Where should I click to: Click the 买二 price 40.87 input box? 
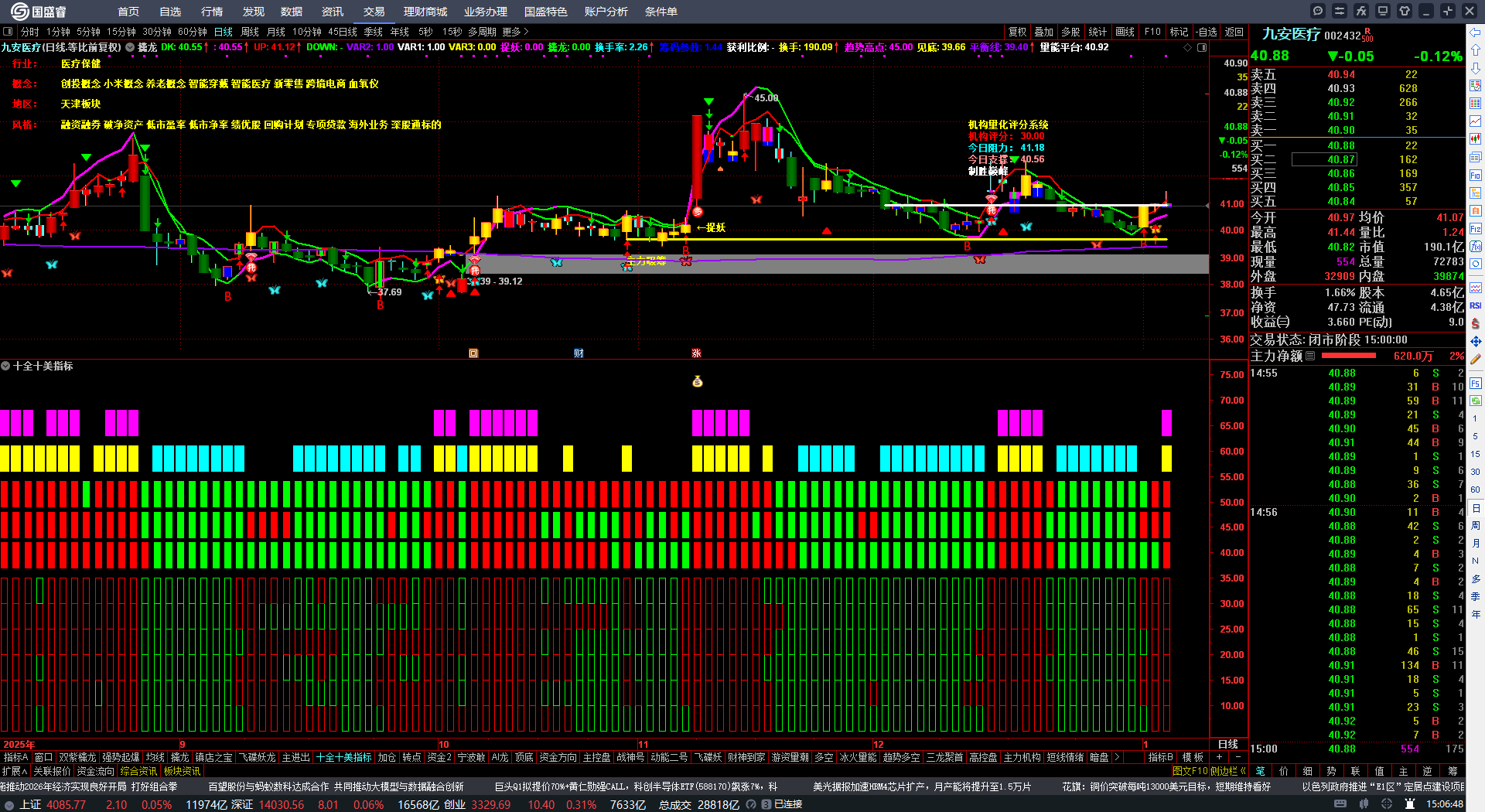click(1324, 159)
